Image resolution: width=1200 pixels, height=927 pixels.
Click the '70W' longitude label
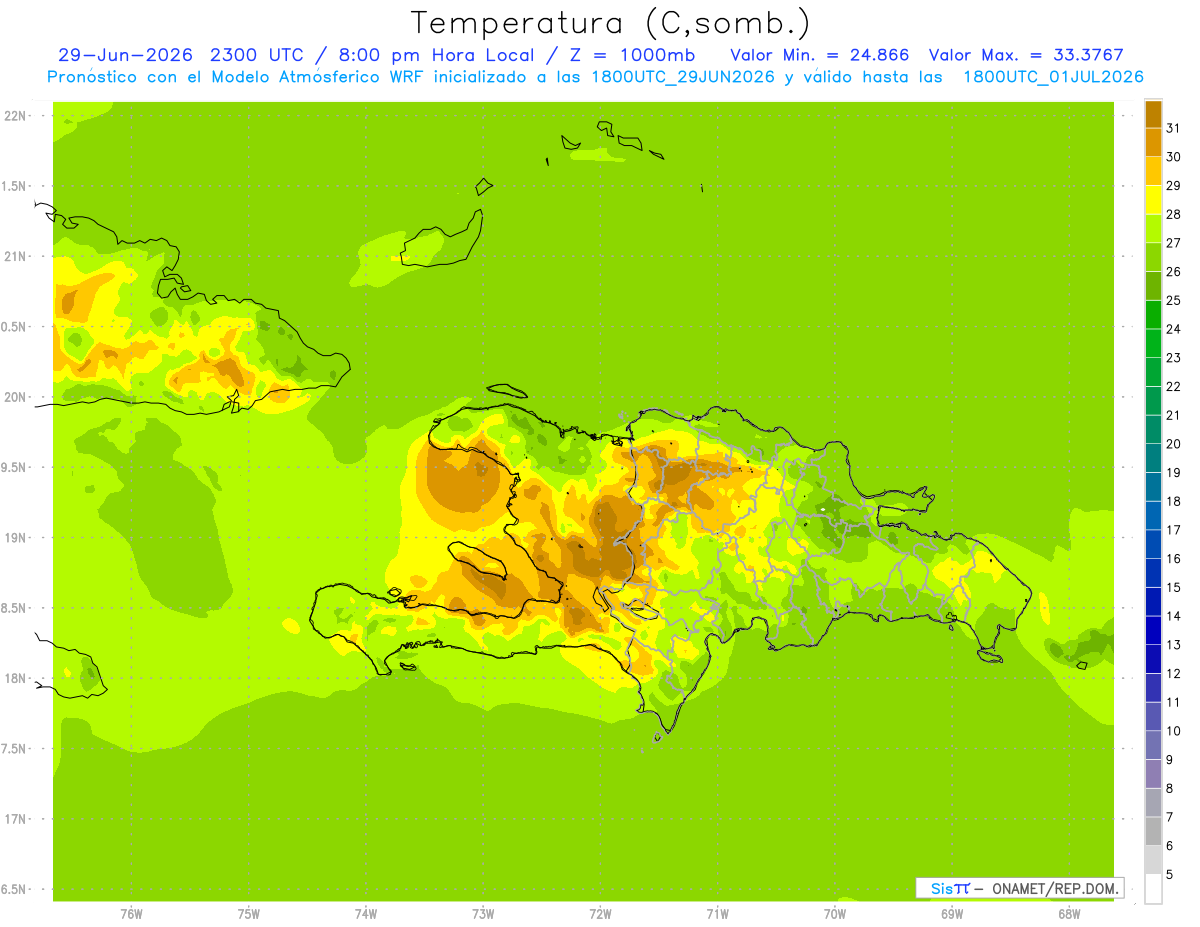point(834,914)
